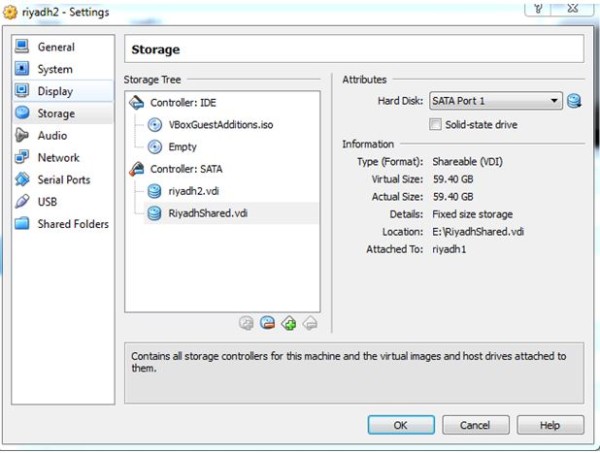Click the Remove Controller toolbar icon
Viewport: 600px width, 453px height.
coord(310,323)
